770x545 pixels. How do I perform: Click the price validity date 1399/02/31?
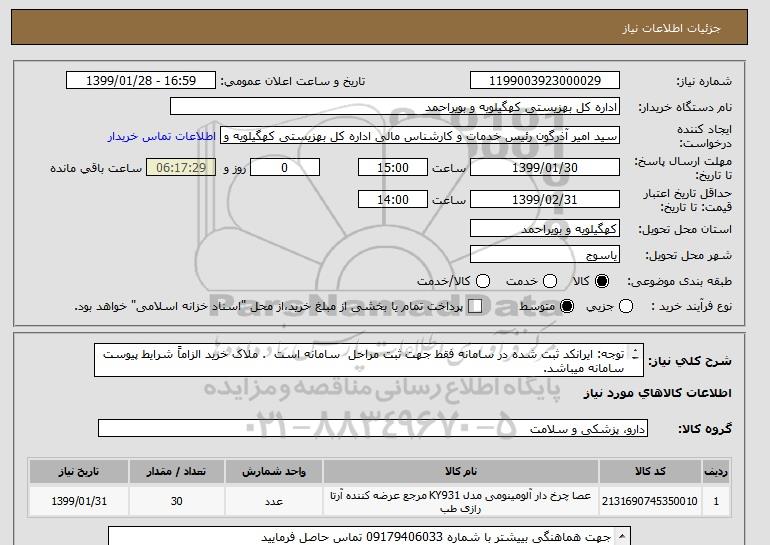pos(545,199)
